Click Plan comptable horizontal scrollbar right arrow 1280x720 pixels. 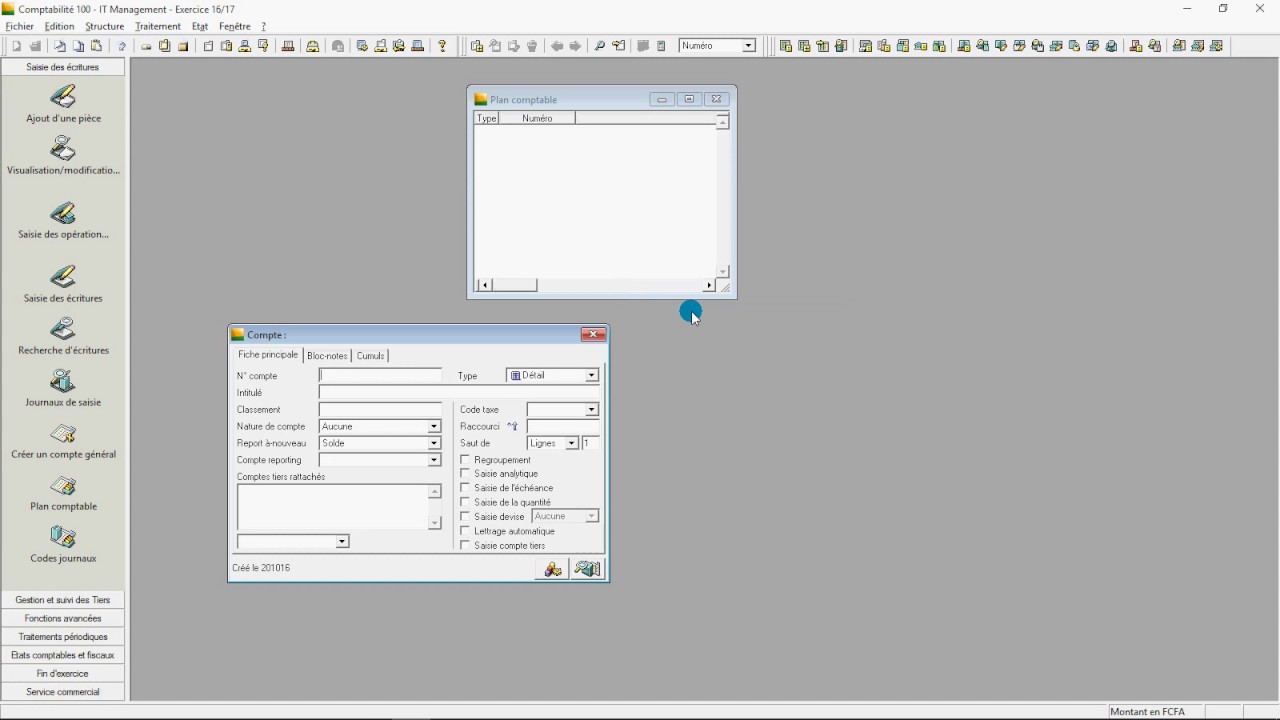(x=709, y=285)
